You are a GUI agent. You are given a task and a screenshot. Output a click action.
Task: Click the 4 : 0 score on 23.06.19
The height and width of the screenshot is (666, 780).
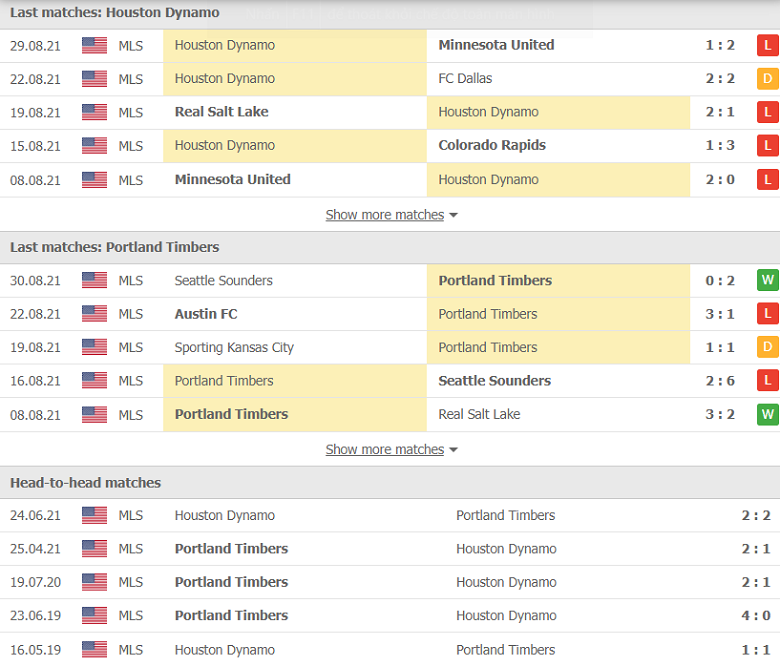(x=755, y=616)
